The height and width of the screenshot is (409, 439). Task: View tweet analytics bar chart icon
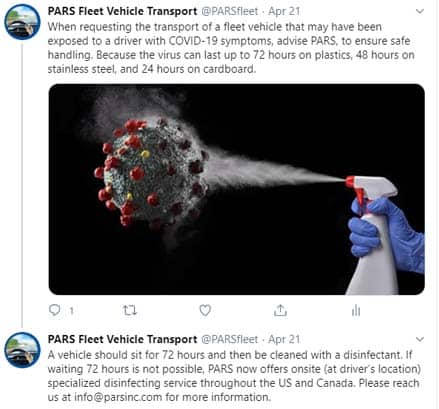pyautogui.click(x=356, y=310)
